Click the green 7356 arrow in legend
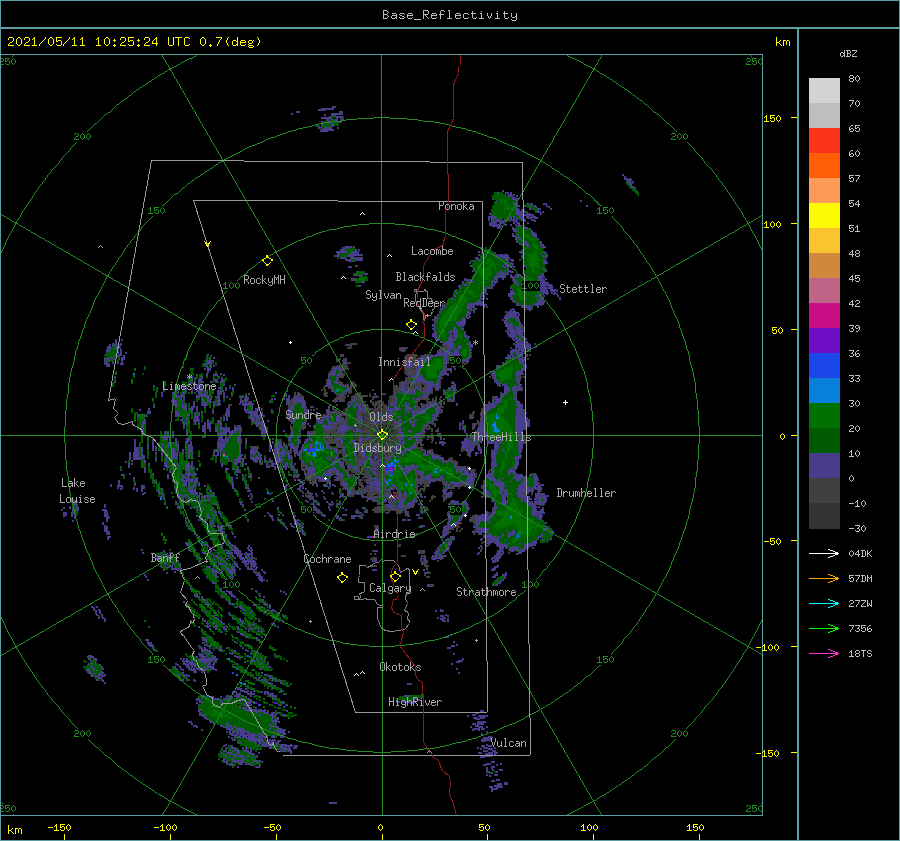Screen dimensions: 900x841 [824, 629]
